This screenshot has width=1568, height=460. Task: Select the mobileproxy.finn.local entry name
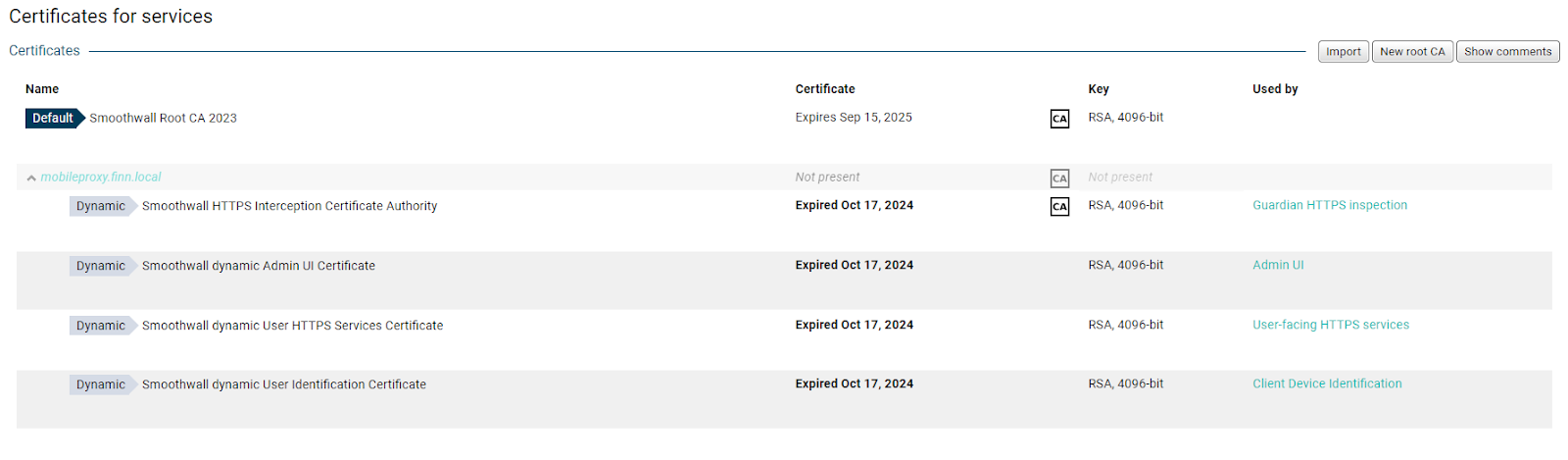[101, 178]
